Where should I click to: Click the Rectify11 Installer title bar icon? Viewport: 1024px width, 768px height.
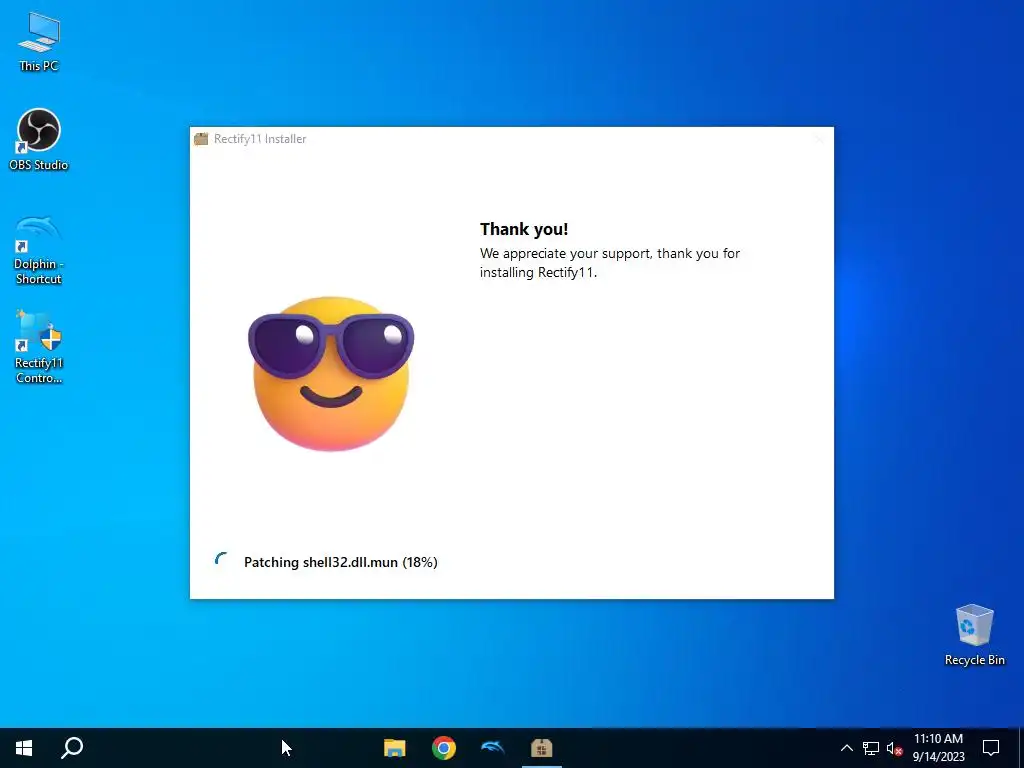pyautogui.click(x=201, y=139)
